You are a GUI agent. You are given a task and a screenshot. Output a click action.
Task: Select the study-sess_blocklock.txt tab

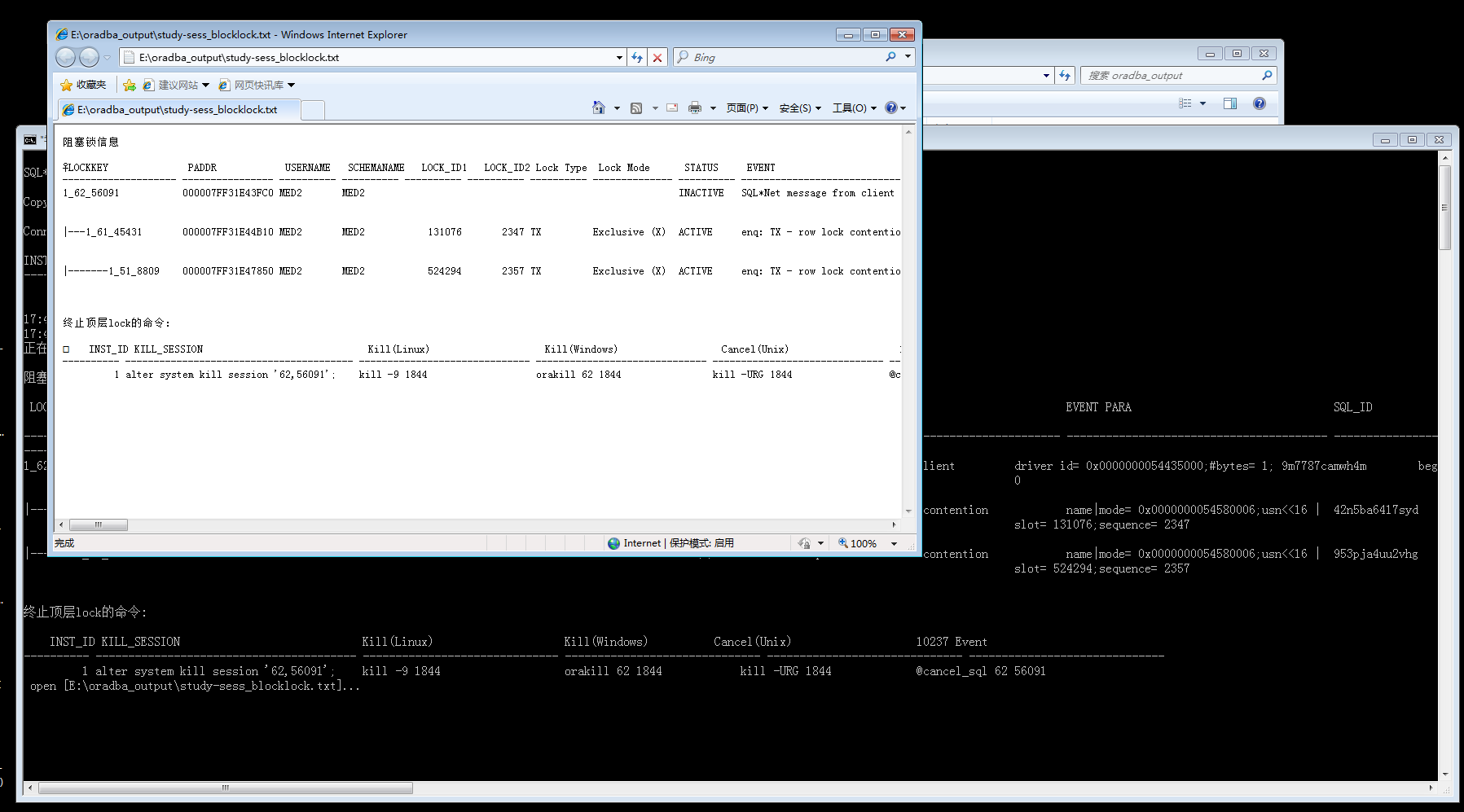click(179, 110)
